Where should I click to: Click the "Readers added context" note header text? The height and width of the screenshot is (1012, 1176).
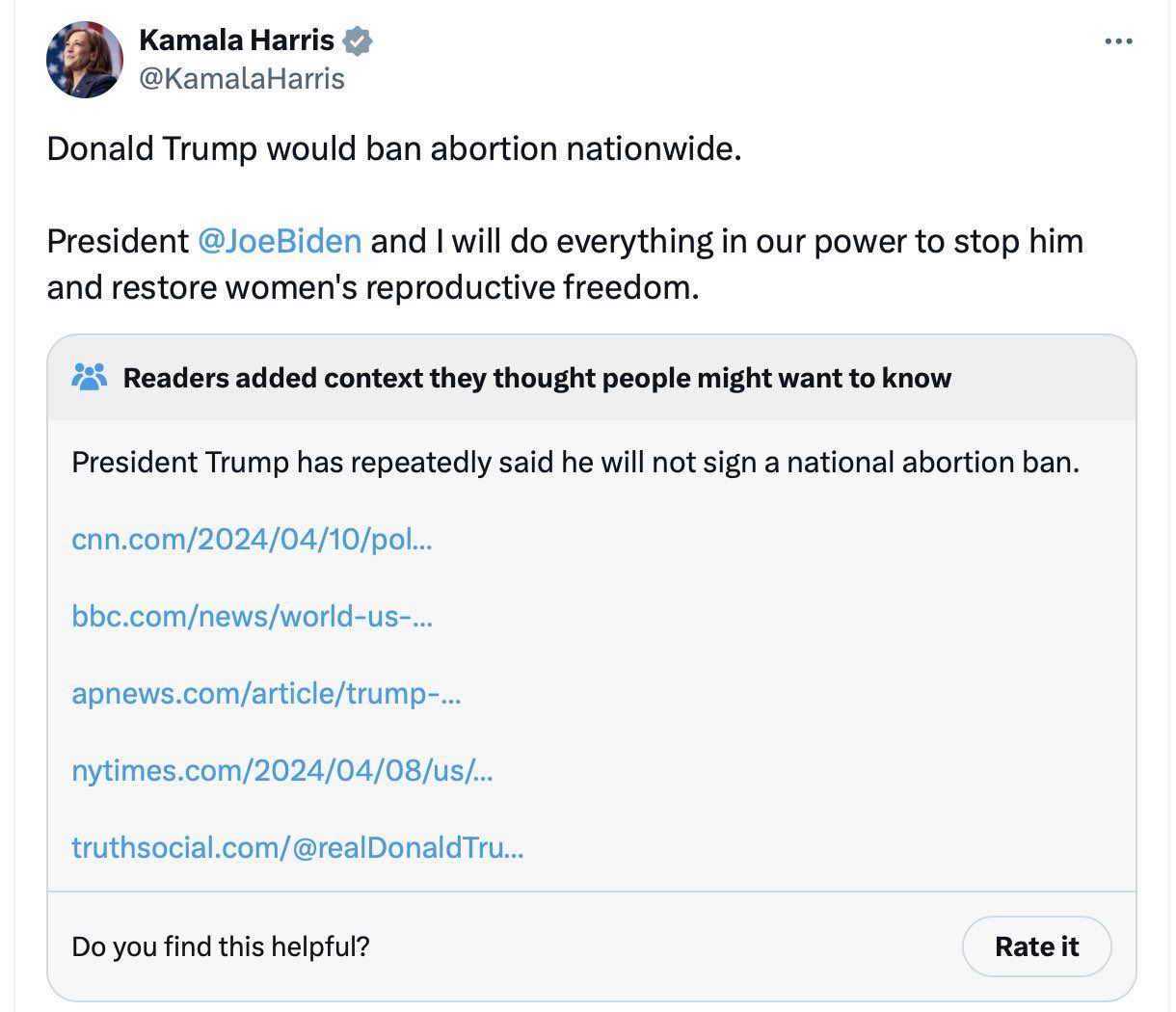click(537, 378)
